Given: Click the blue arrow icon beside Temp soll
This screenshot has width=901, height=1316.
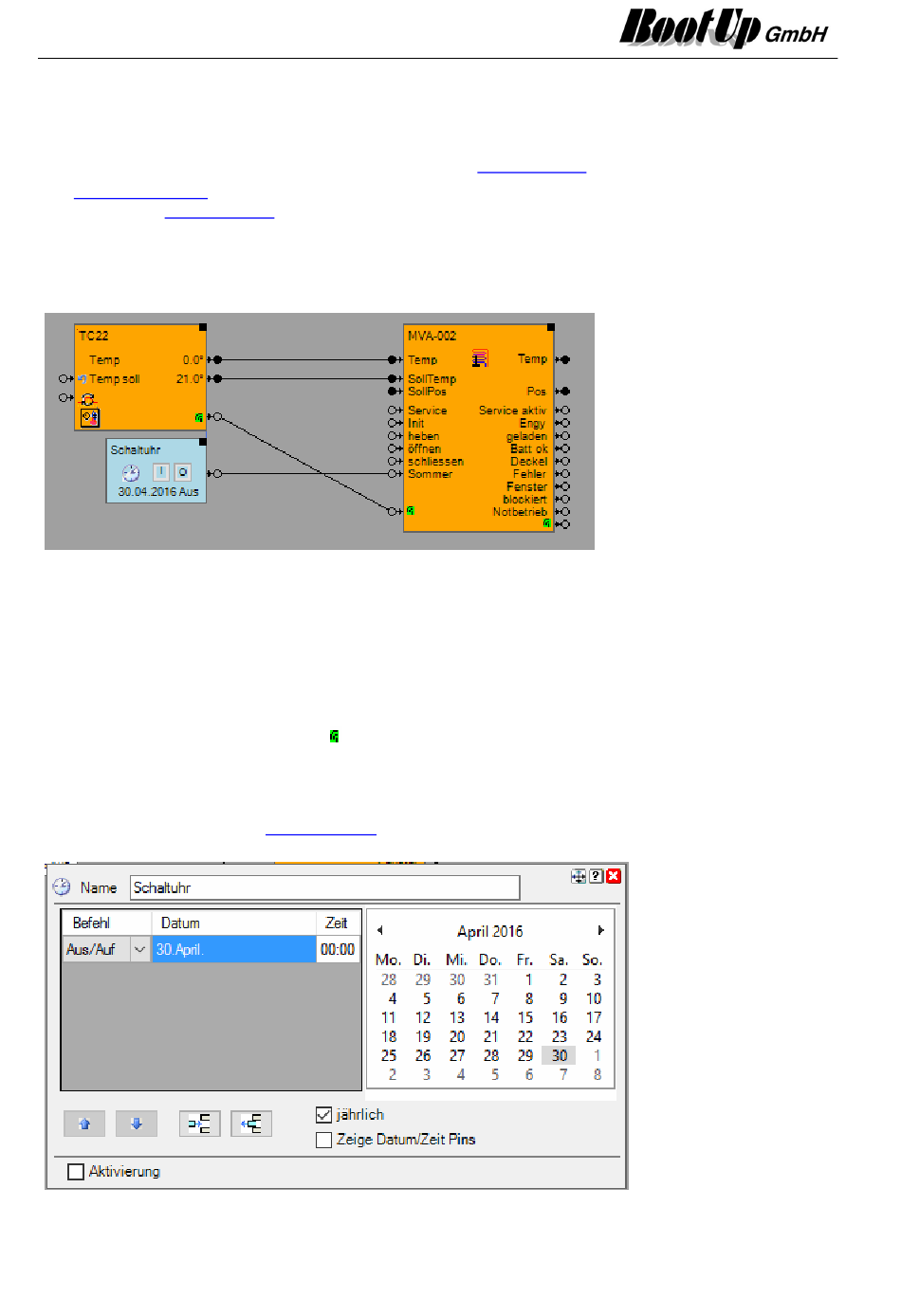Looking at the screenshot, I should click(83, 379).
